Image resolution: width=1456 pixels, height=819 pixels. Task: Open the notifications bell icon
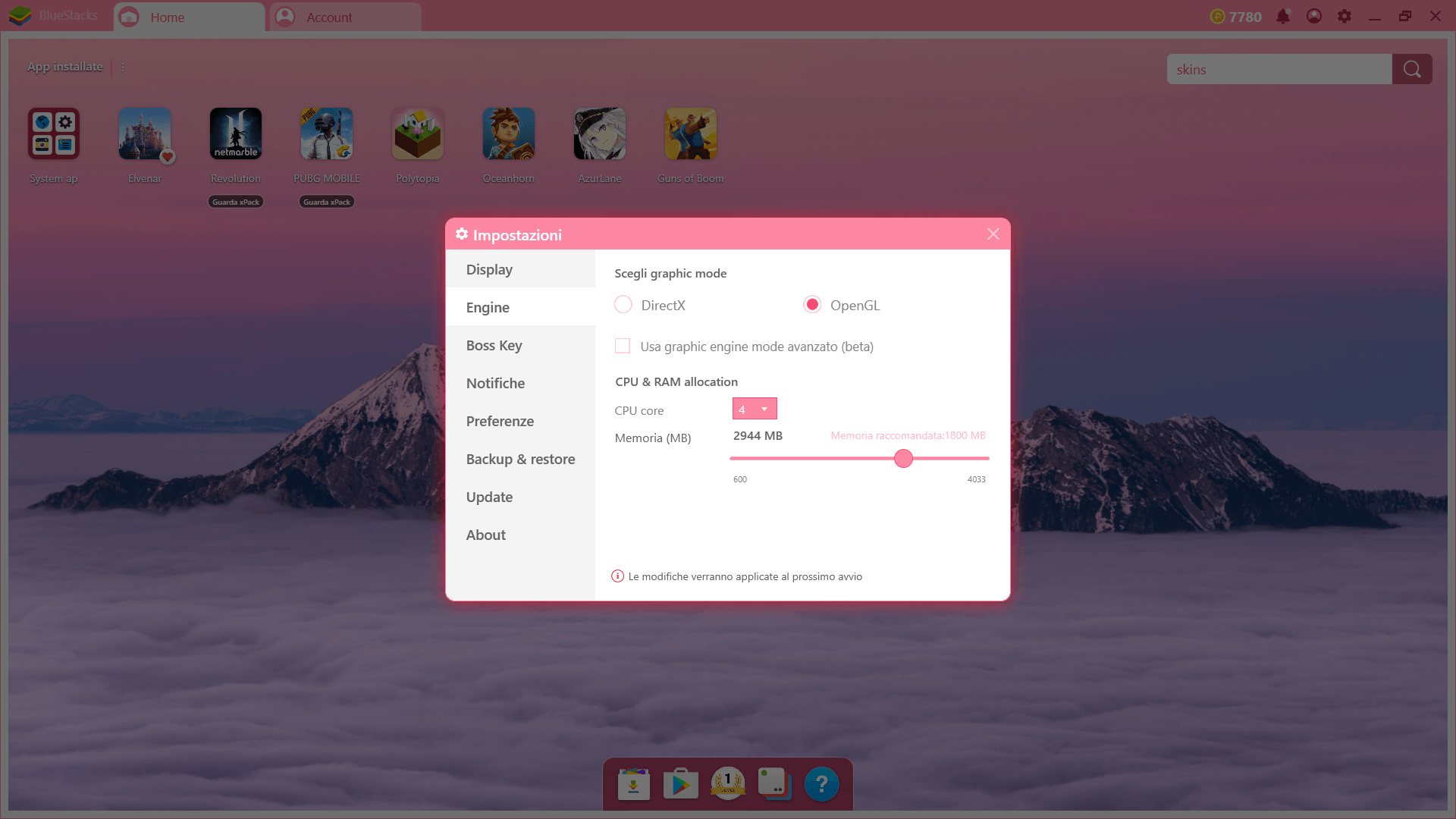point(1283,16)
